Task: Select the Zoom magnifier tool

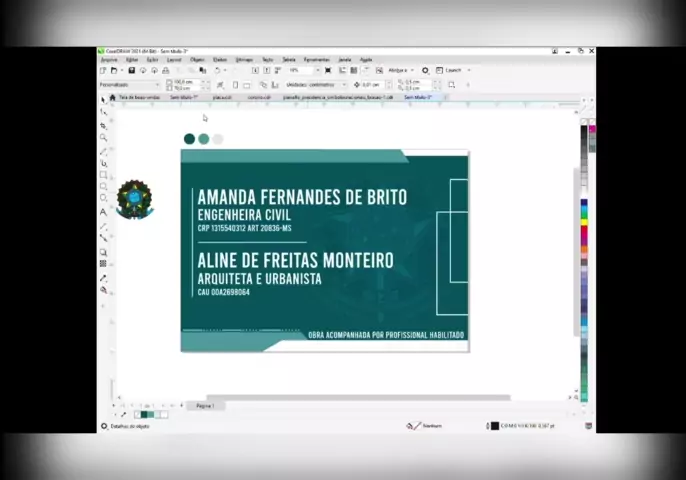Action: (x=103, y=137)
